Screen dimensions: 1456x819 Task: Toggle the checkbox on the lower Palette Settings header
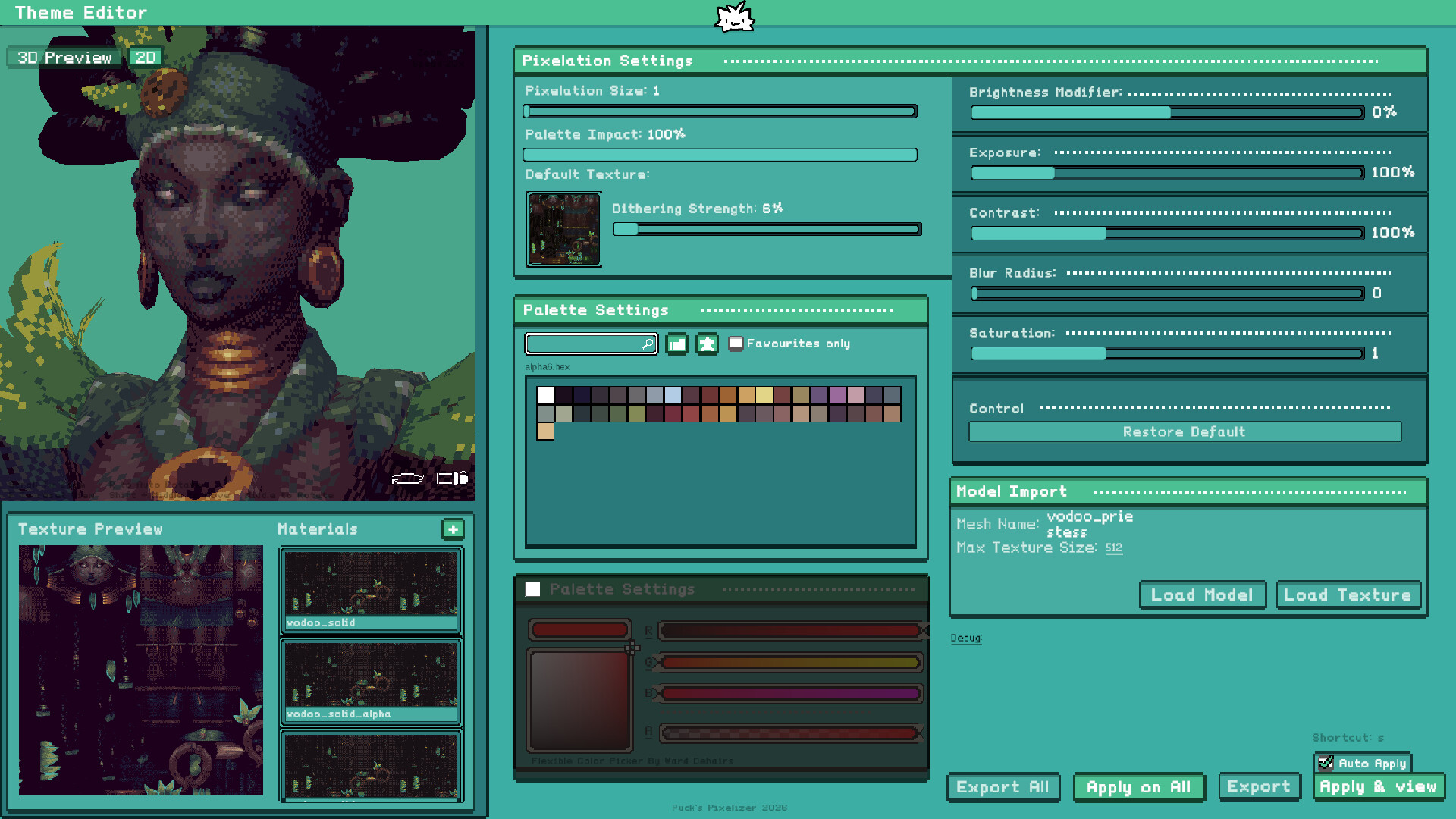533,589
